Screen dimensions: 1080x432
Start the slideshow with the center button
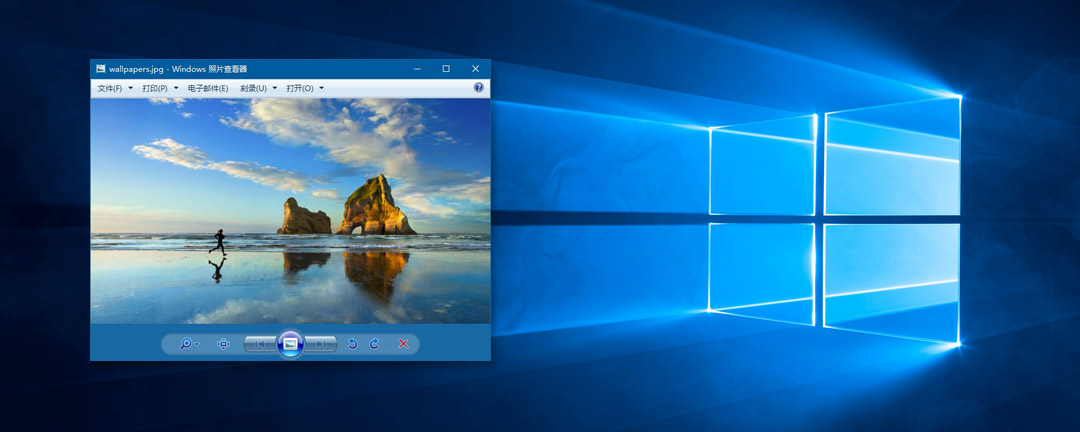[x=290, y=344]
